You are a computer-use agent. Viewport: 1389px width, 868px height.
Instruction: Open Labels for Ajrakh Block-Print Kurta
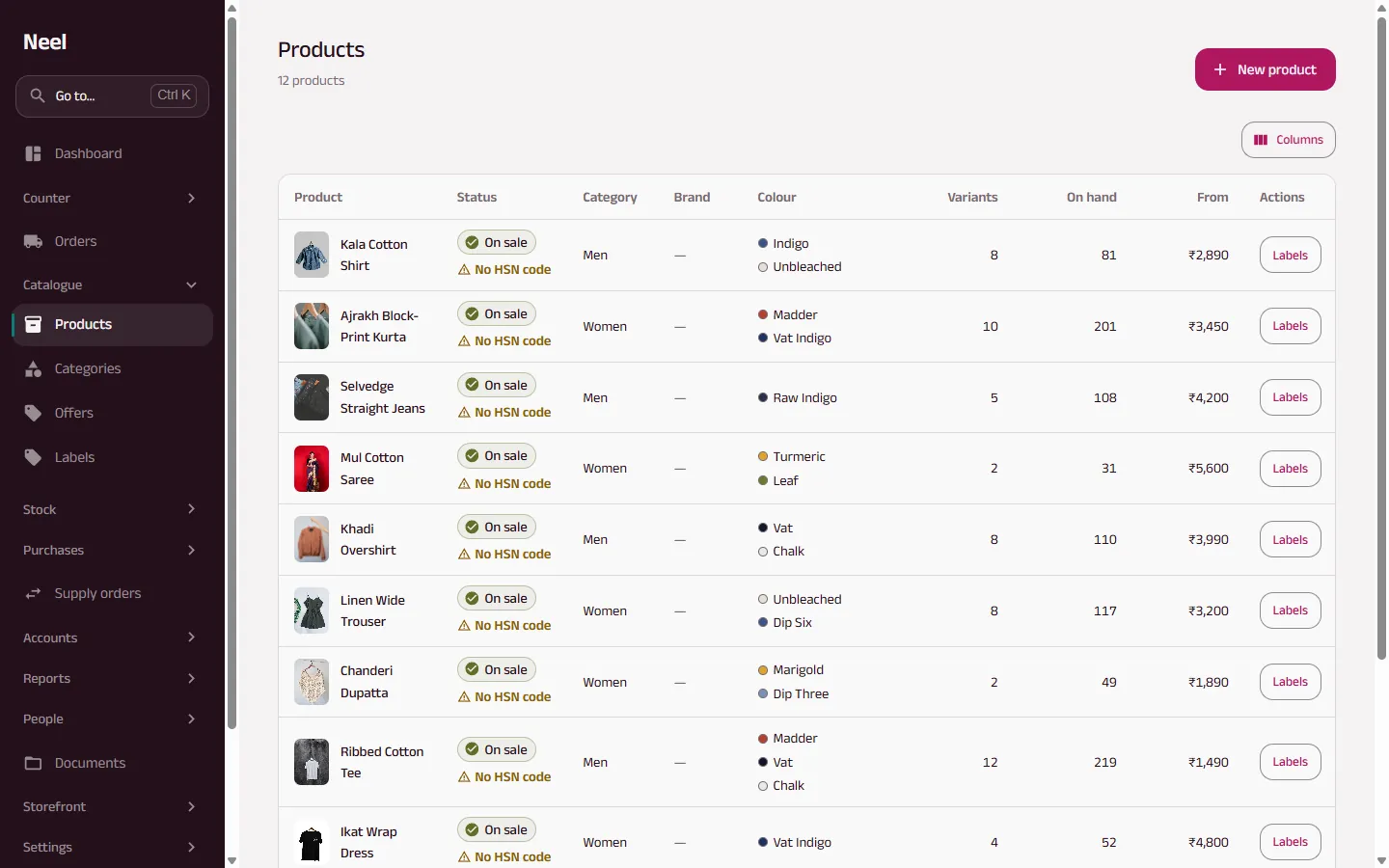pos(1290,326)
